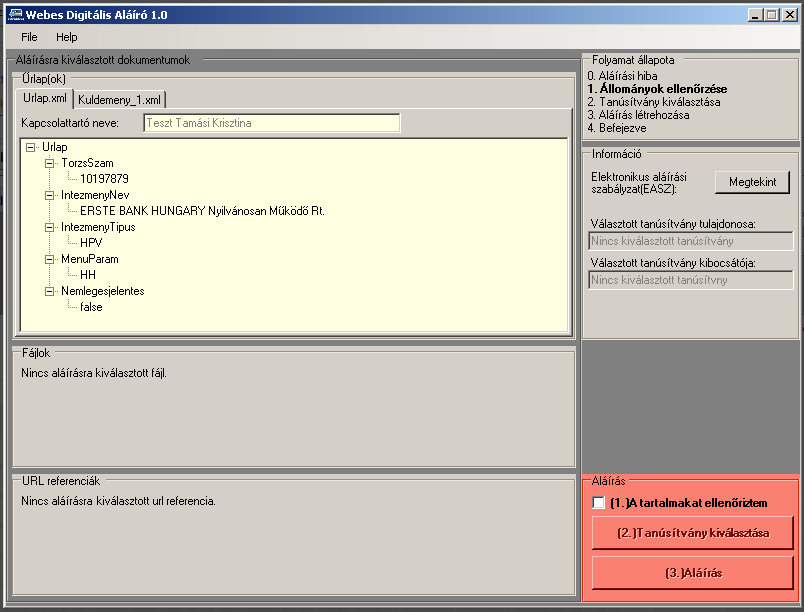Click status step Állományok ellenőrzése

pos(657,89)
